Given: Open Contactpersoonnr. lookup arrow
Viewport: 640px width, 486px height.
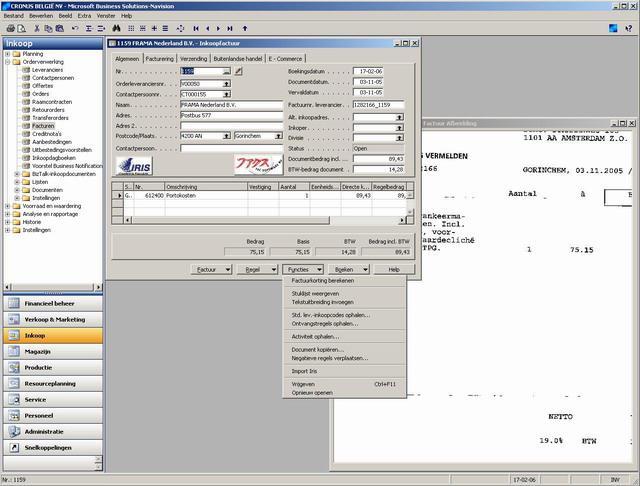Looking at the screenshot, I should click(227, 94).
